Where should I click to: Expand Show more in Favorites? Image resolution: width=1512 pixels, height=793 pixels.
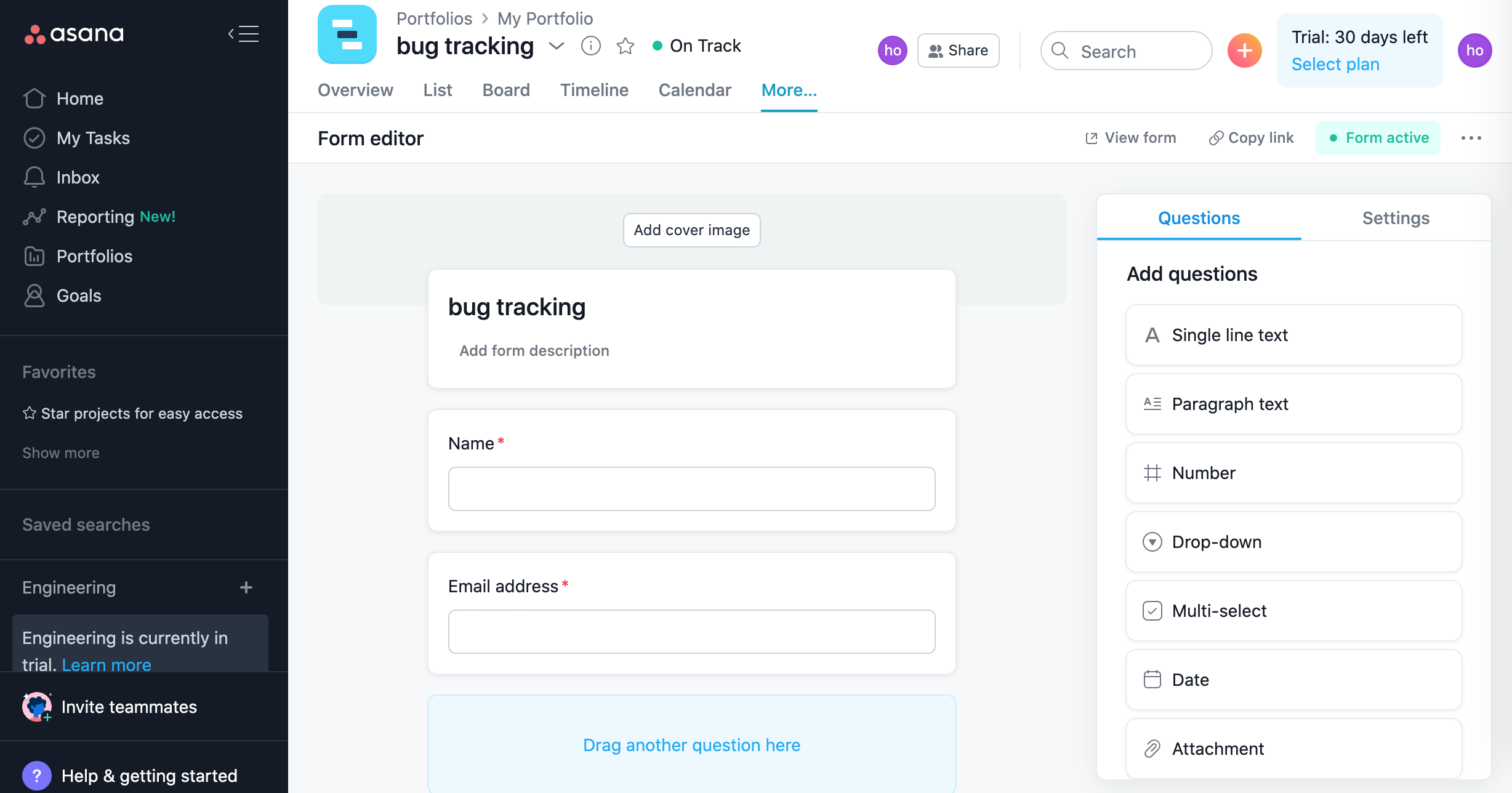60,453
